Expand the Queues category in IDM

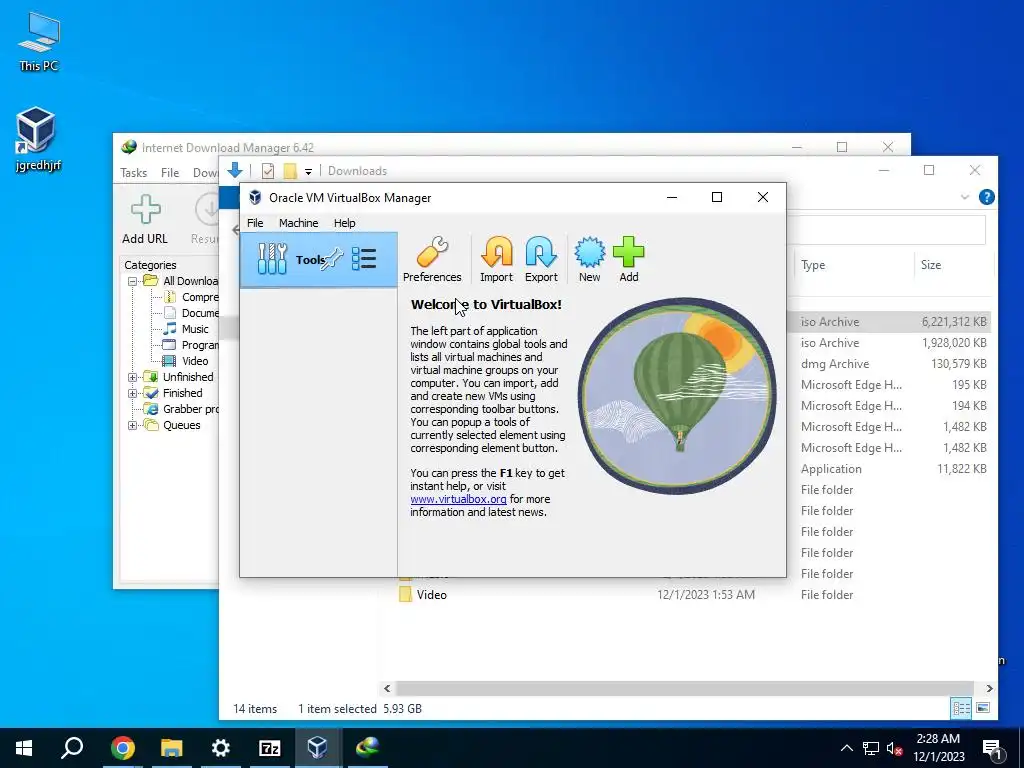[133, 425]
